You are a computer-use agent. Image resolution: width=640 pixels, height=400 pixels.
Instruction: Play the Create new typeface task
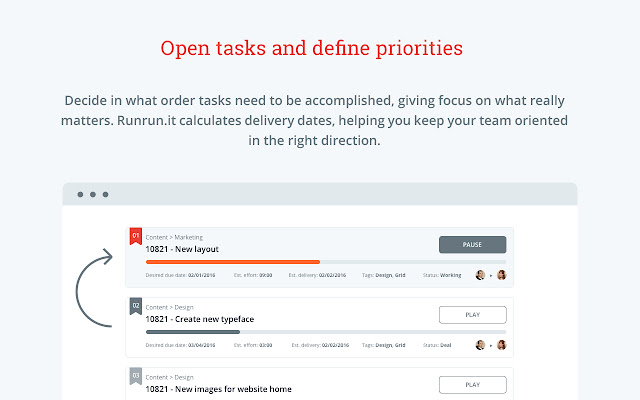[x=472, y=314]
